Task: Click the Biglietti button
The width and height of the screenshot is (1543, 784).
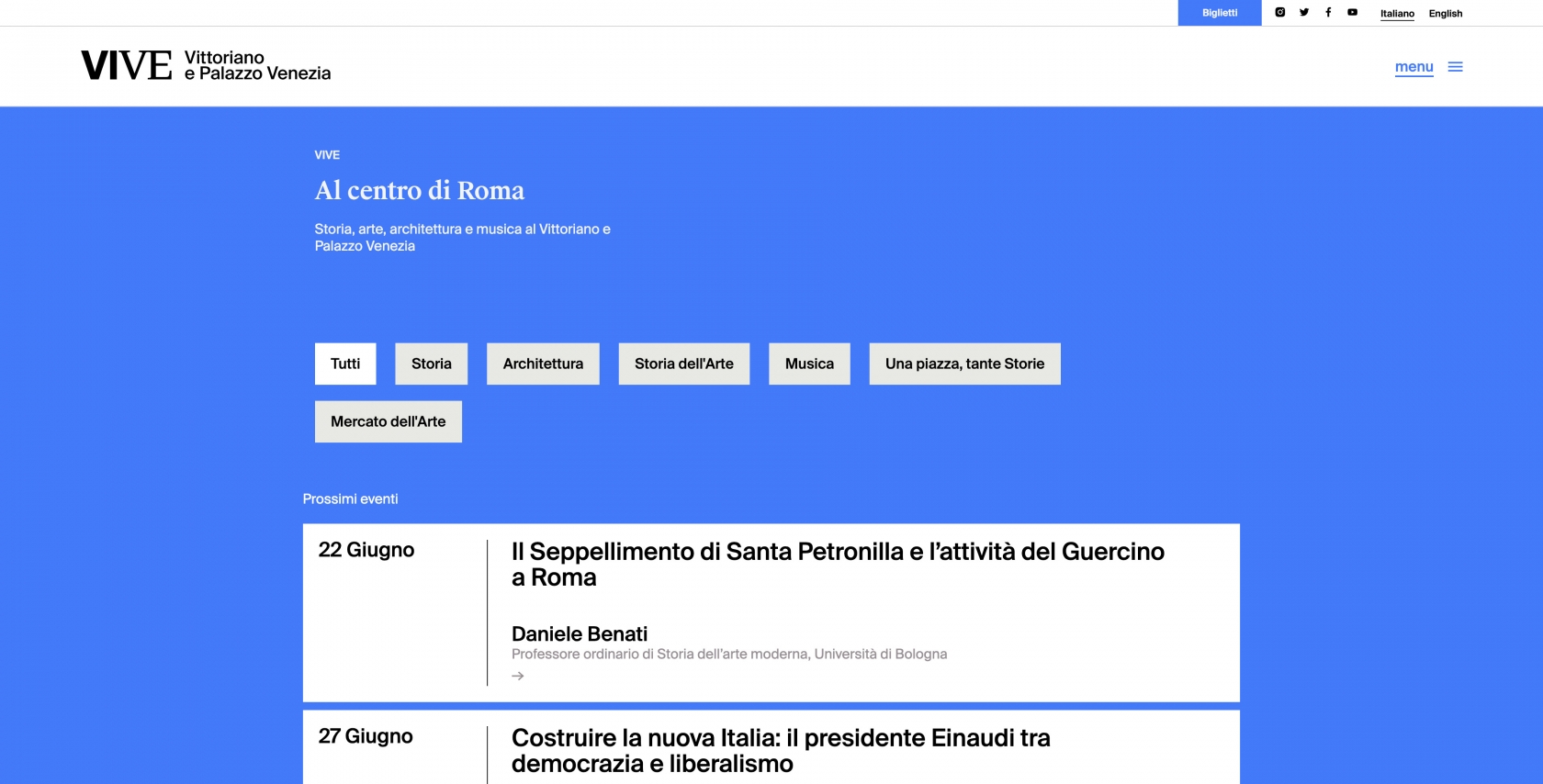Action: [x=1220, y=13]
